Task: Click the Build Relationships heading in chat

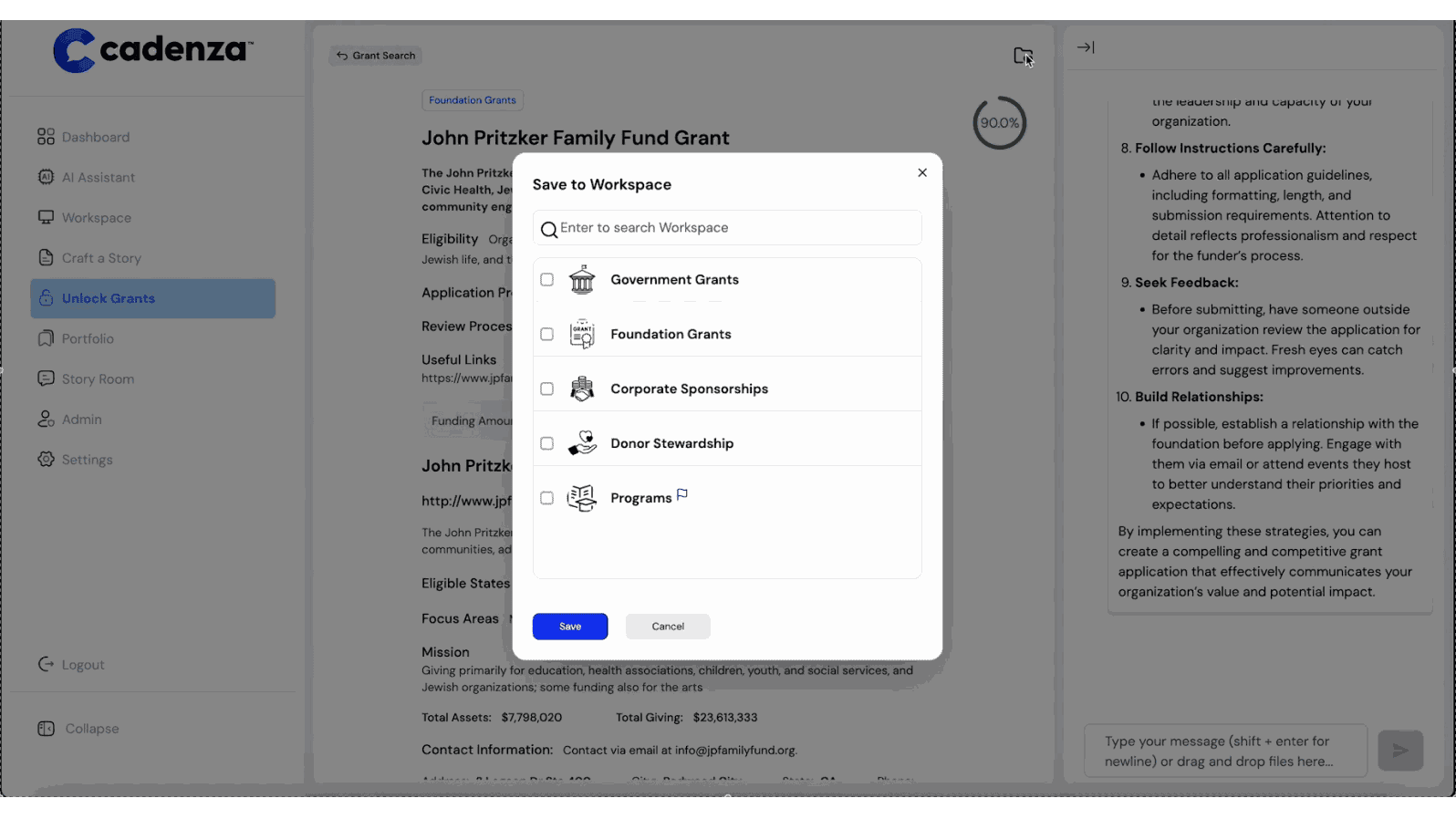Action: pyautogui.click(x=1199, y=397)
